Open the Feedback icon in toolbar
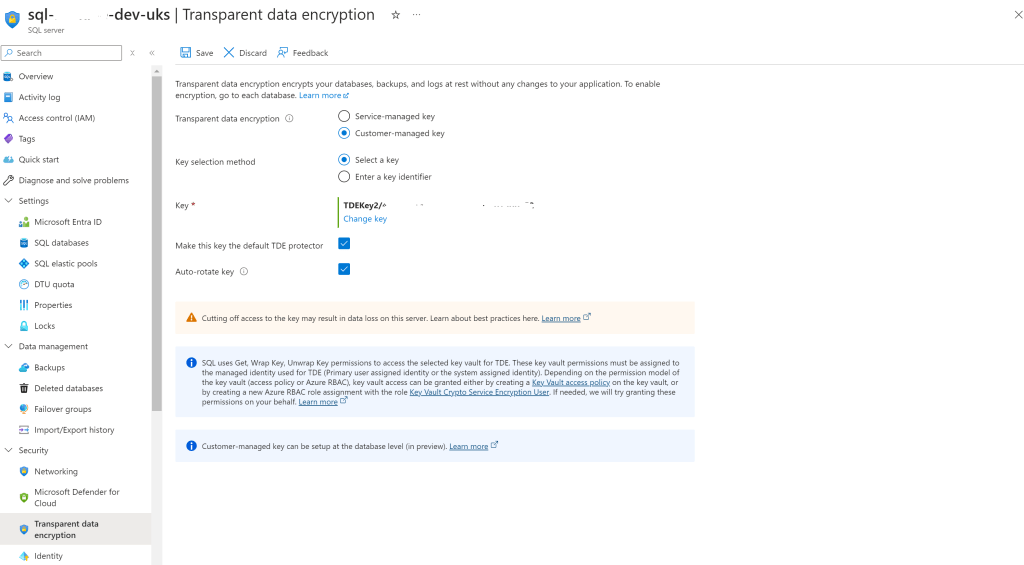1024x565 pixels. coord(282,53)
